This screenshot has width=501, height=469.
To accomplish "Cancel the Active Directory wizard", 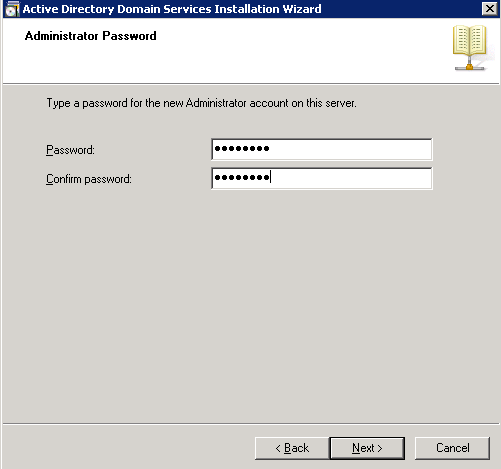I will coord(452,448).
